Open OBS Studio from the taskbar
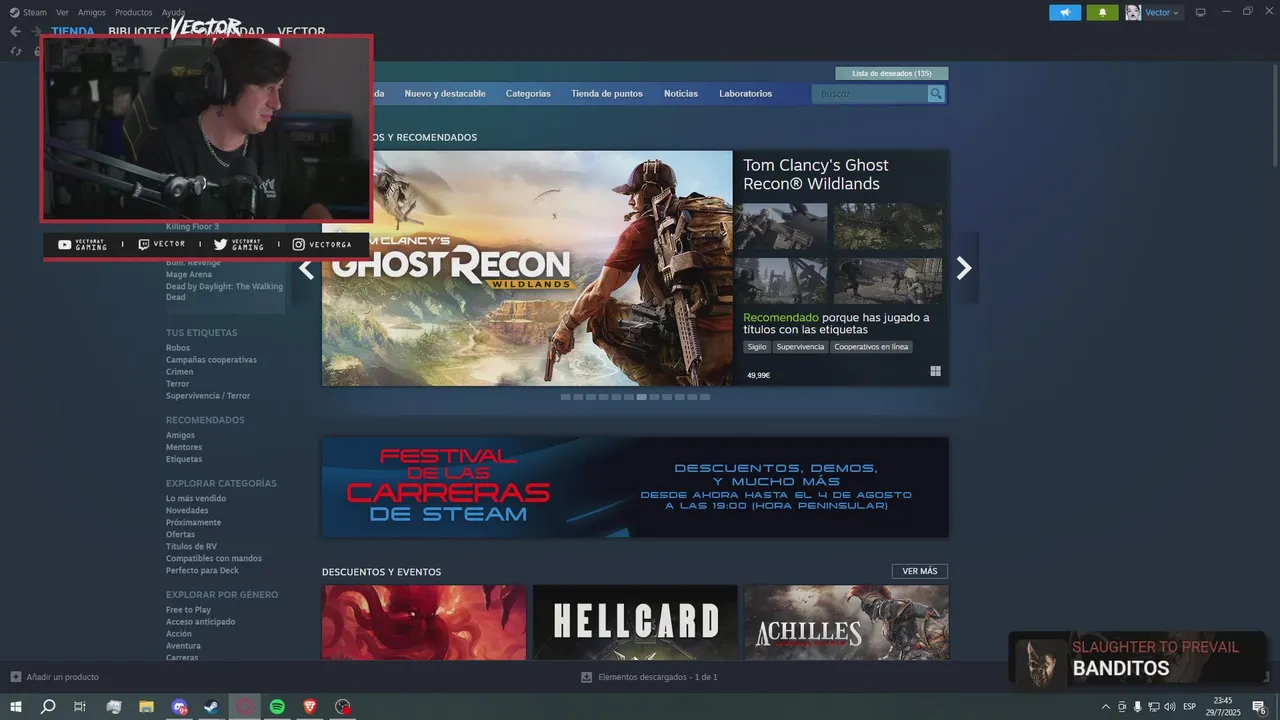 343,707
